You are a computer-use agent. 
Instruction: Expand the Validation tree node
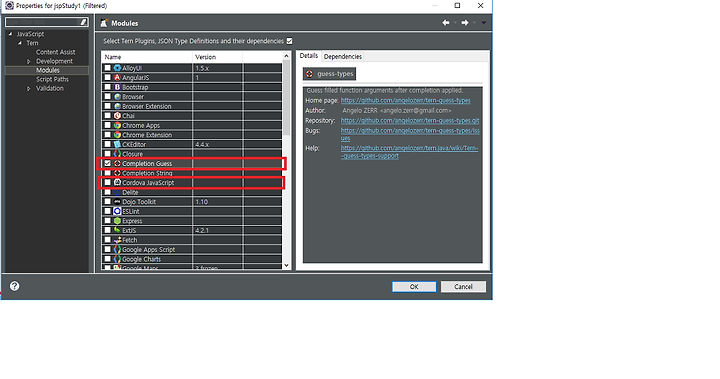pos(28,88)
